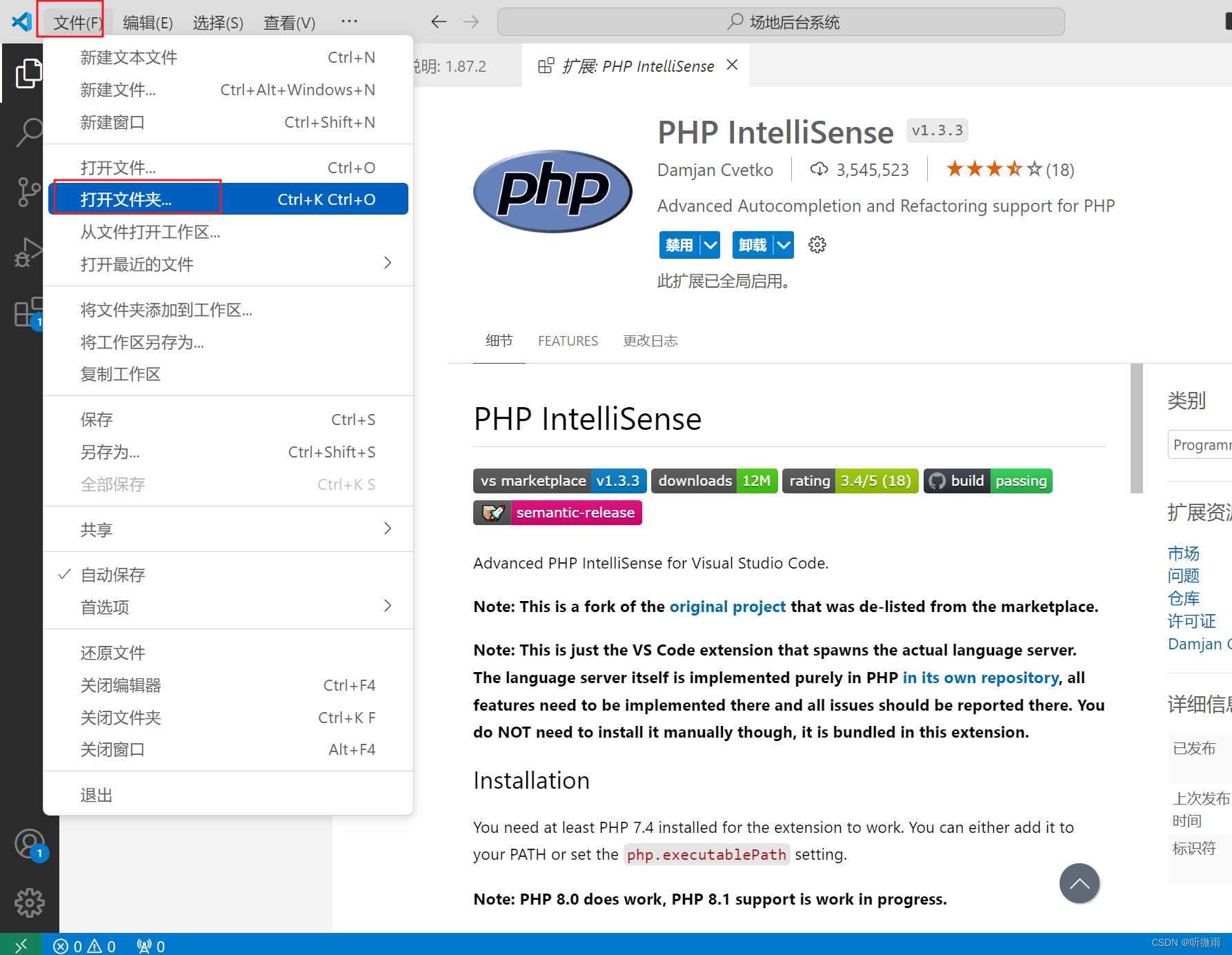The width and height of the screenshot is (1232, 955).
Task: Open the 市场 marketplace resource link
Action: pos(1184,553)
